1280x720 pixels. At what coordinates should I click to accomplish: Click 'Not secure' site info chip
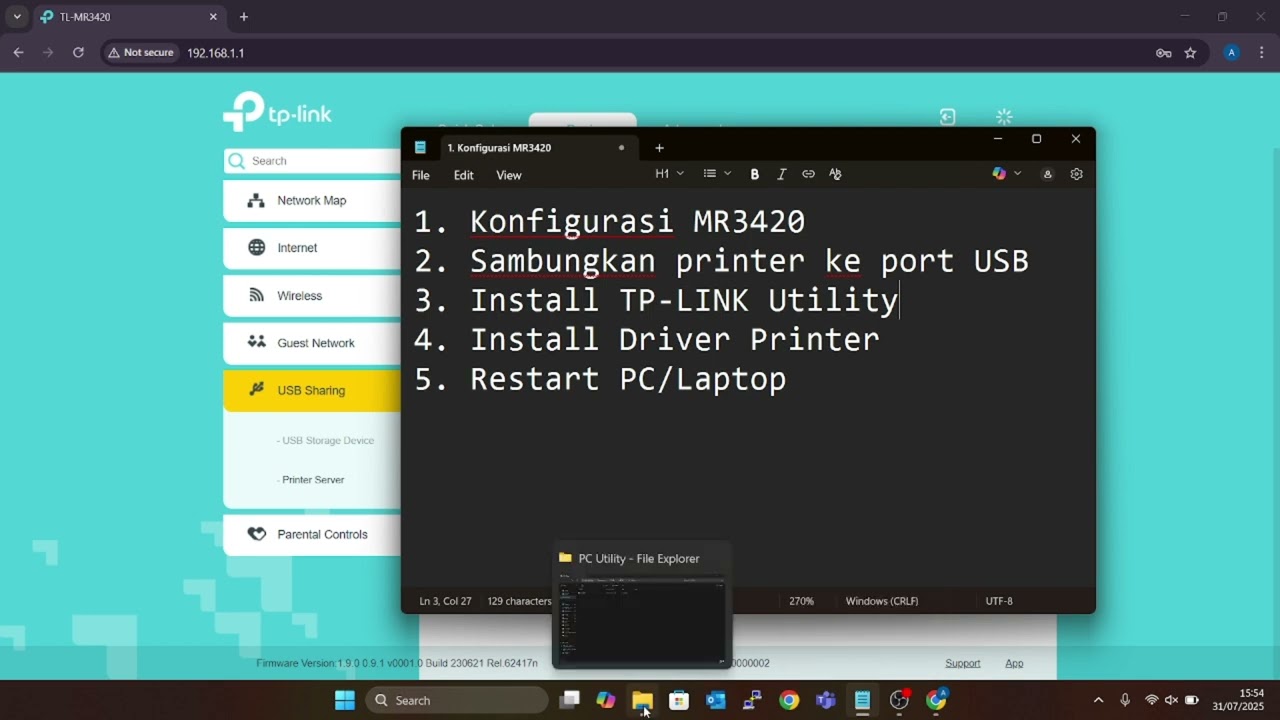[141, 53]
